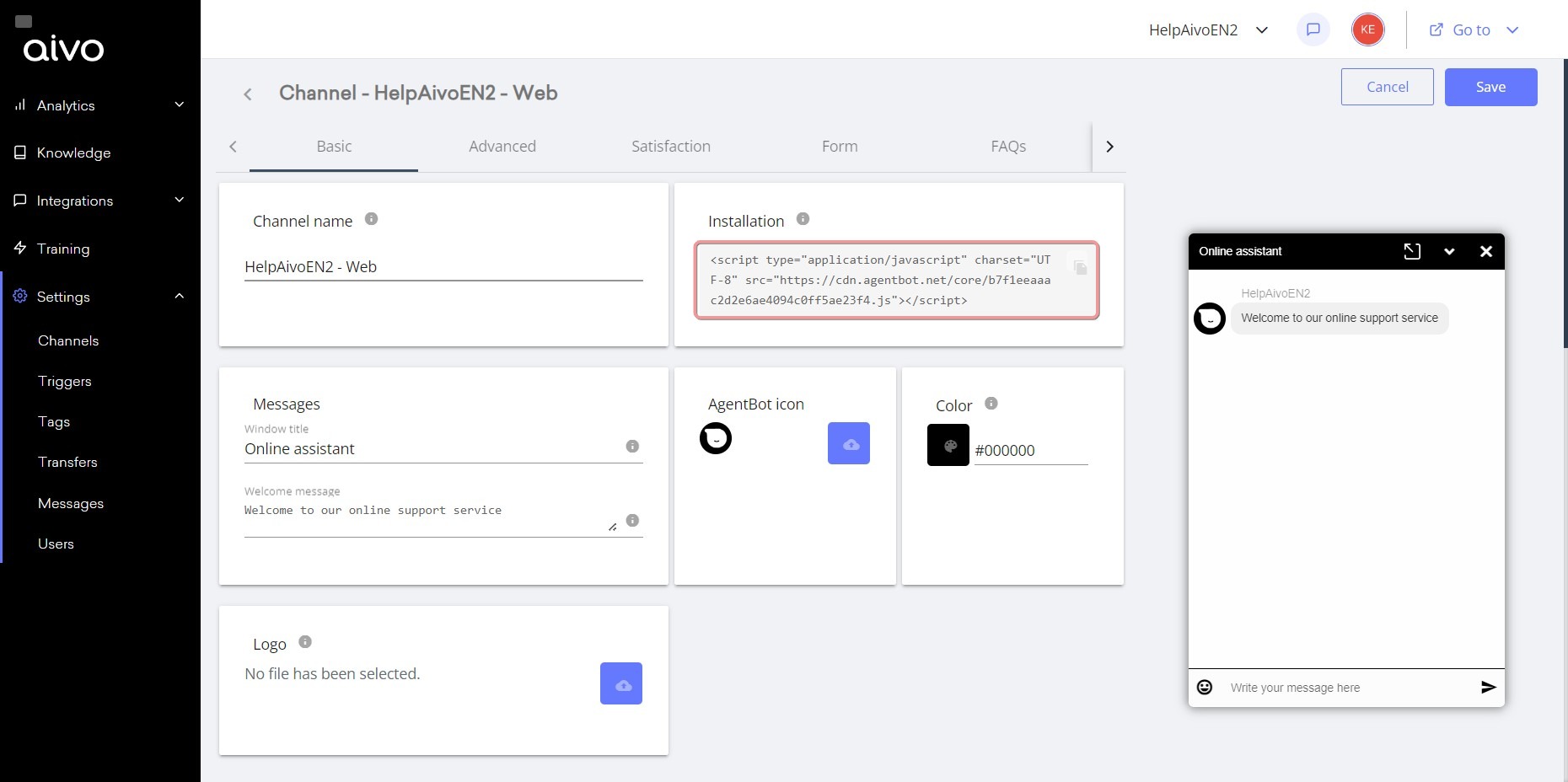This screenshot has height=782, width=1568.
Task: Upload a new AgentBot icon
Action: tap(848, 442)
